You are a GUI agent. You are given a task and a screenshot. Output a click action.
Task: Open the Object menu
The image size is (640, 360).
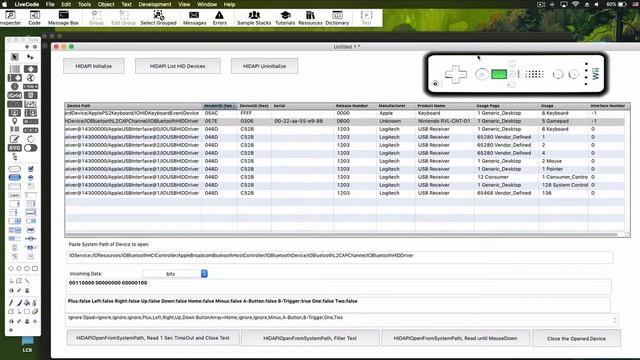pyautogui.click(x=106, y=4)
